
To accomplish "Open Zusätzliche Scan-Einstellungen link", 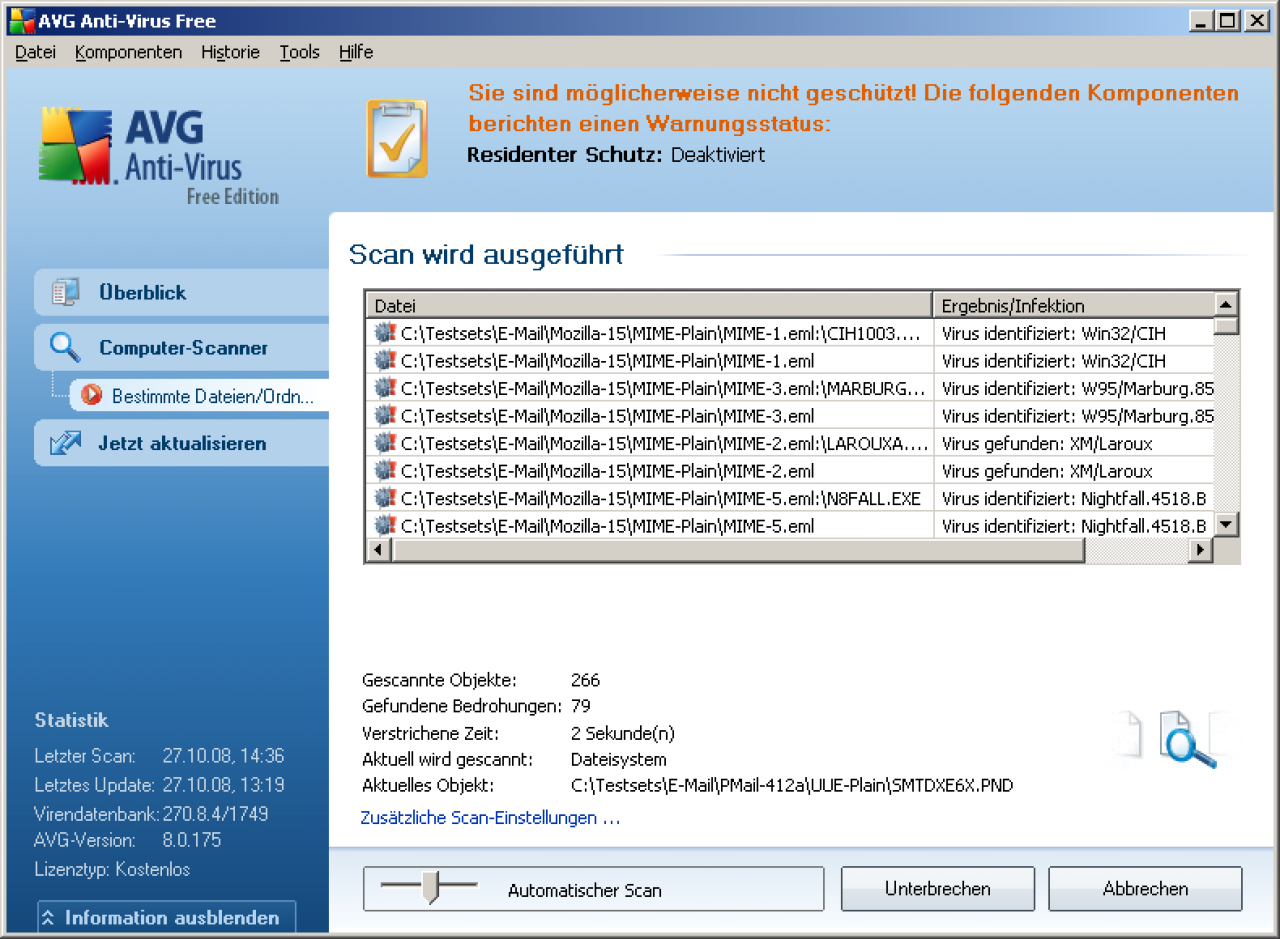I will click(490, 818).
